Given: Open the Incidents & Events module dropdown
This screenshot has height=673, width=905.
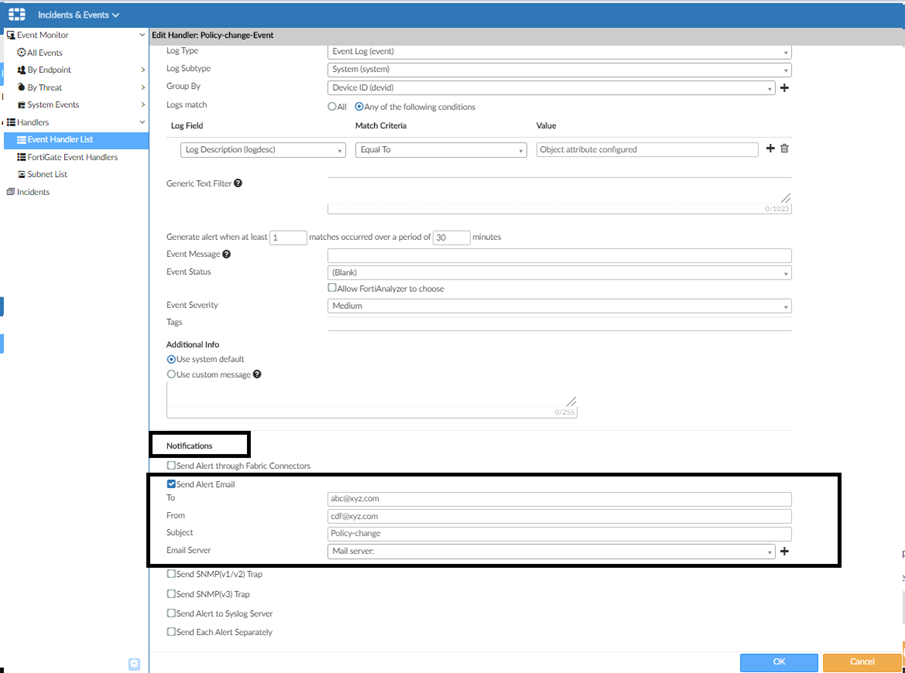Looking at the screenshot, I should [x=78, y=15].
